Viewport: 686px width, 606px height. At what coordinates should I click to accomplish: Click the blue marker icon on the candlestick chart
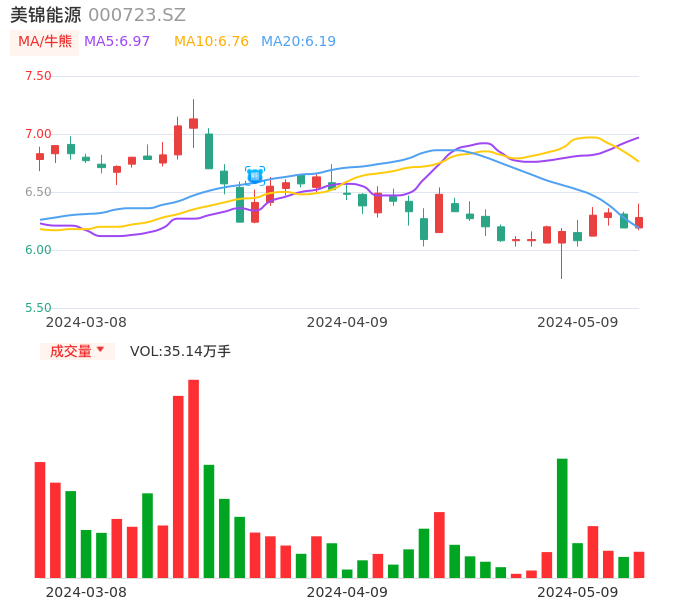pyautogui.click(x=255, y=175)
